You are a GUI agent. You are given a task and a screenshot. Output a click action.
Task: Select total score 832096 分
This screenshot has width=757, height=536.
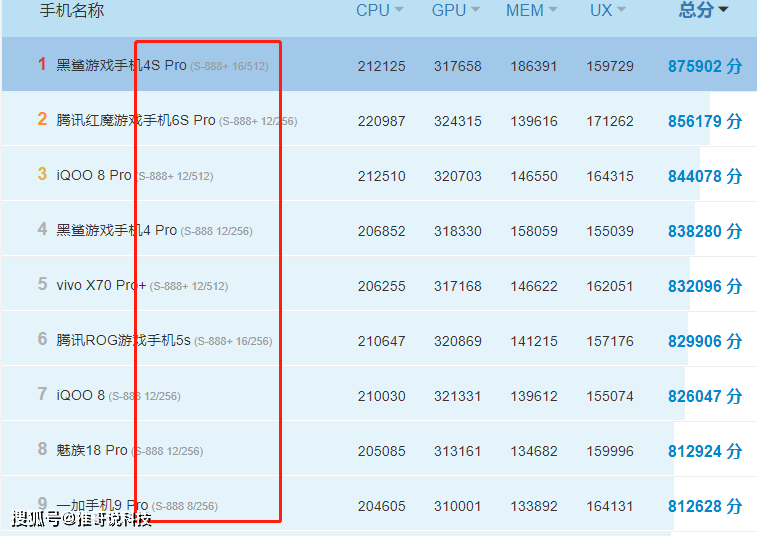point(705,286)
